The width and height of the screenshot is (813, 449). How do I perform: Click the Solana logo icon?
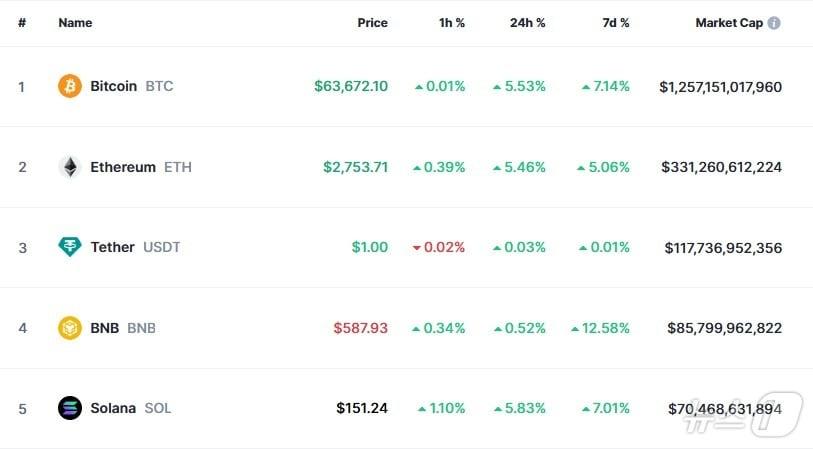70,408
